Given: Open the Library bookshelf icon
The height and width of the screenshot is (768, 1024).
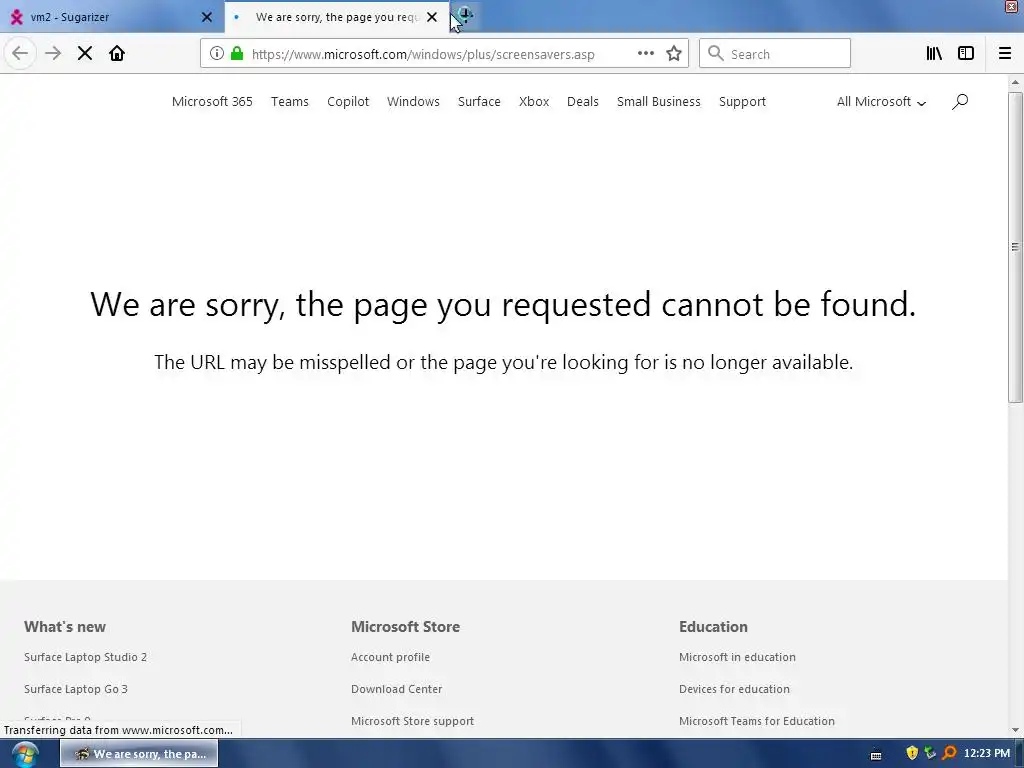Looking at the screenshot, I should click(x=934, y=54).
